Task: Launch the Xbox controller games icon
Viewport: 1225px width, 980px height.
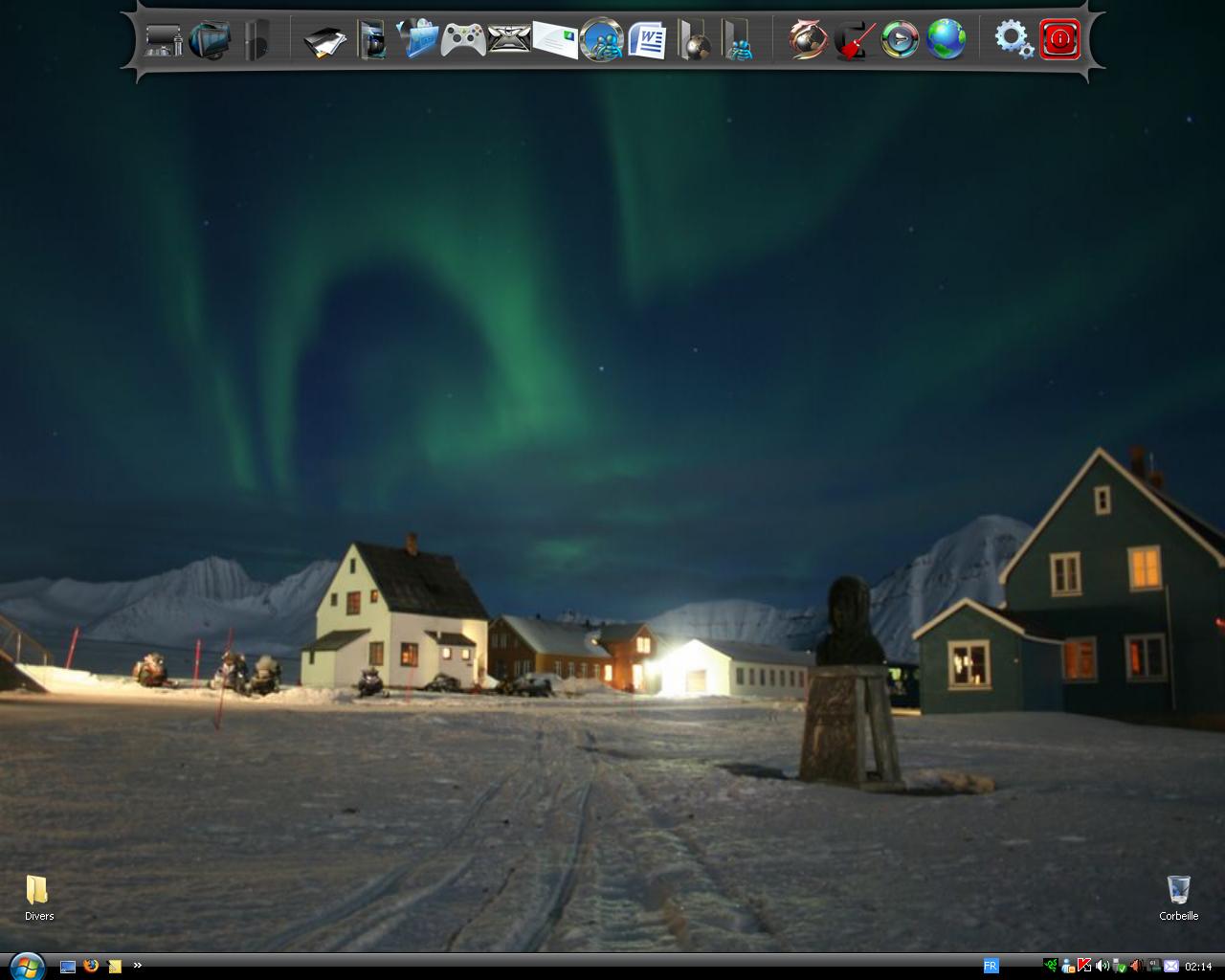Action: click(463, 40)
